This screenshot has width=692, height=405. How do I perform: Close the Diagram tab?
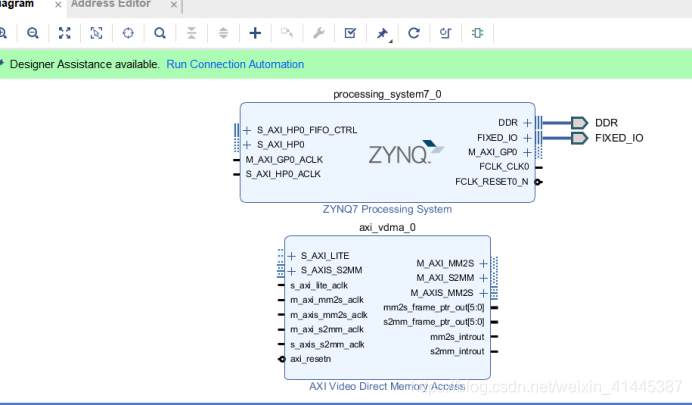pos(58,4)
